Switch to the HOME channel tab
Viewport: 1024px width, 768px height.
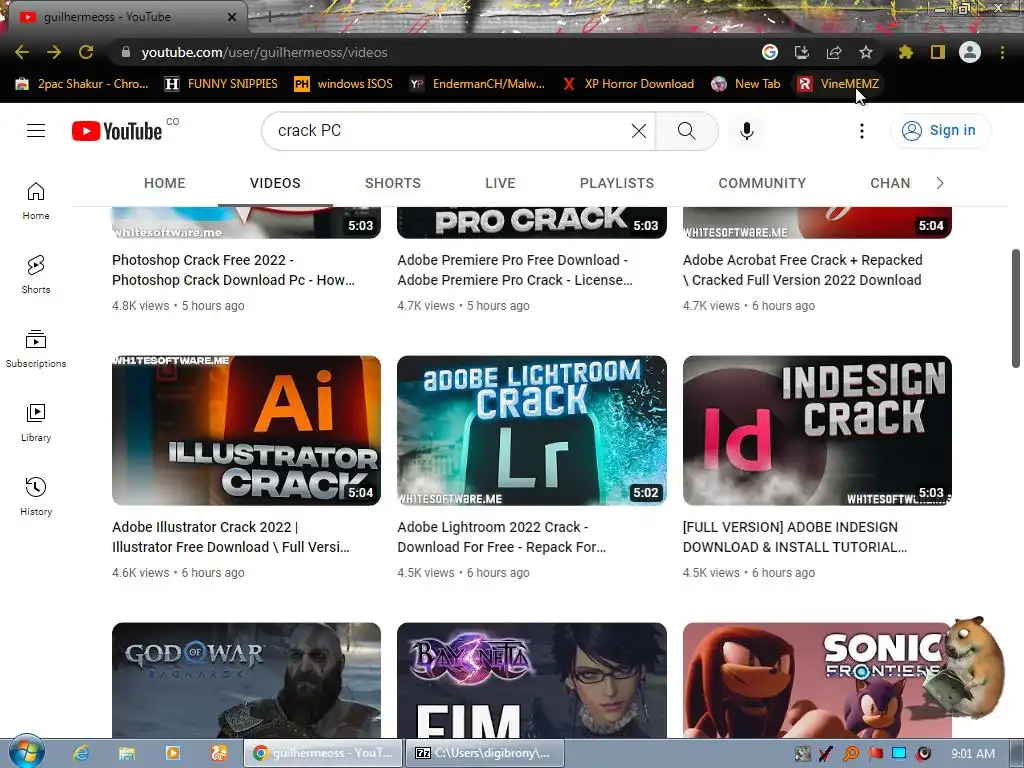[x=165, y=183]
